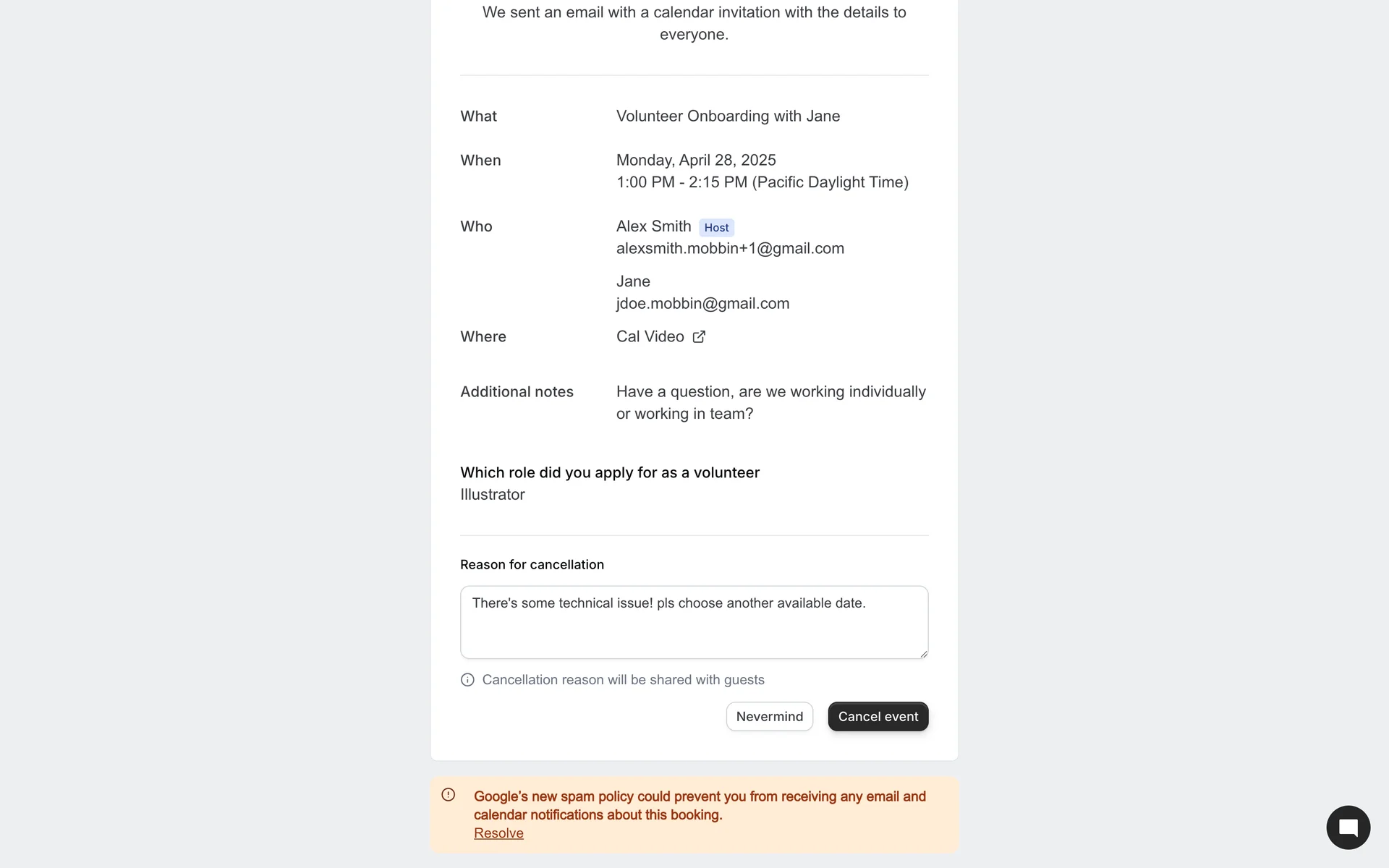This screenshot has height=868, width=1389.
Task: Click the info icon beside cancellation note
Action: tap(467, 680)
